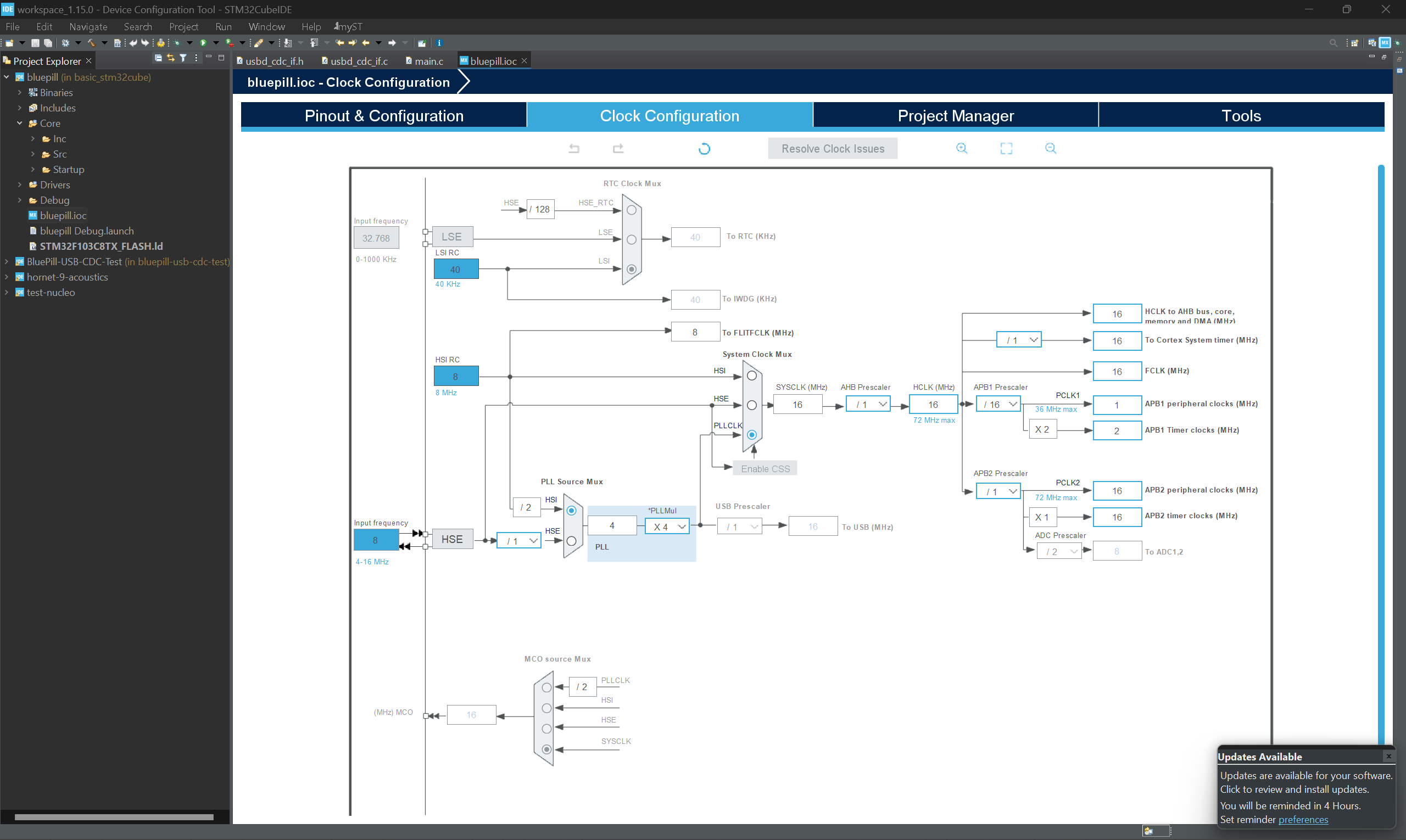Open APB1 Prescaler dropdown

click(x=998, y=404)
